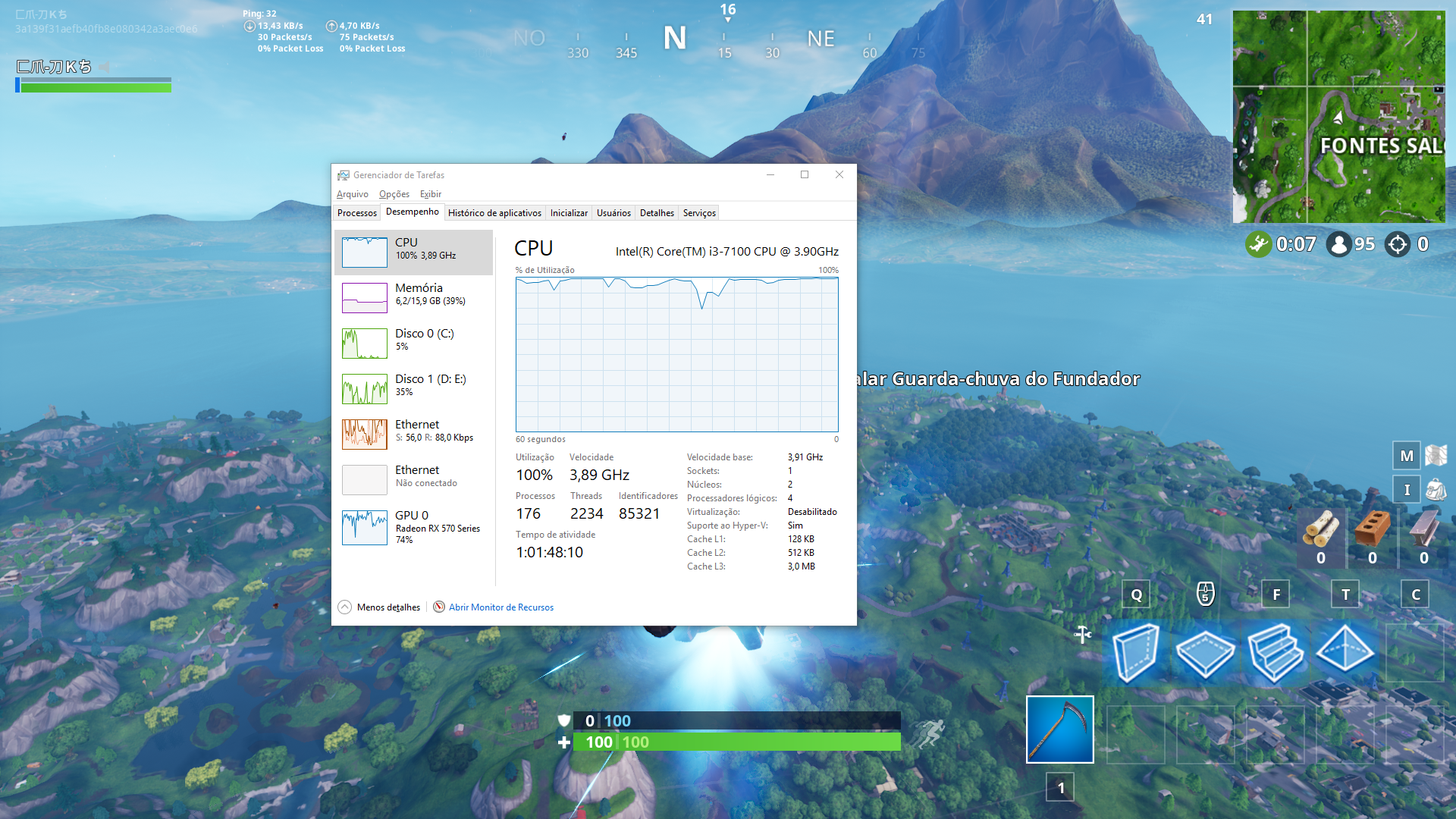1456x819 pixels.
Task: Switch to the Usuários tab
Action: pyautogui.click(x=613, y=213)
